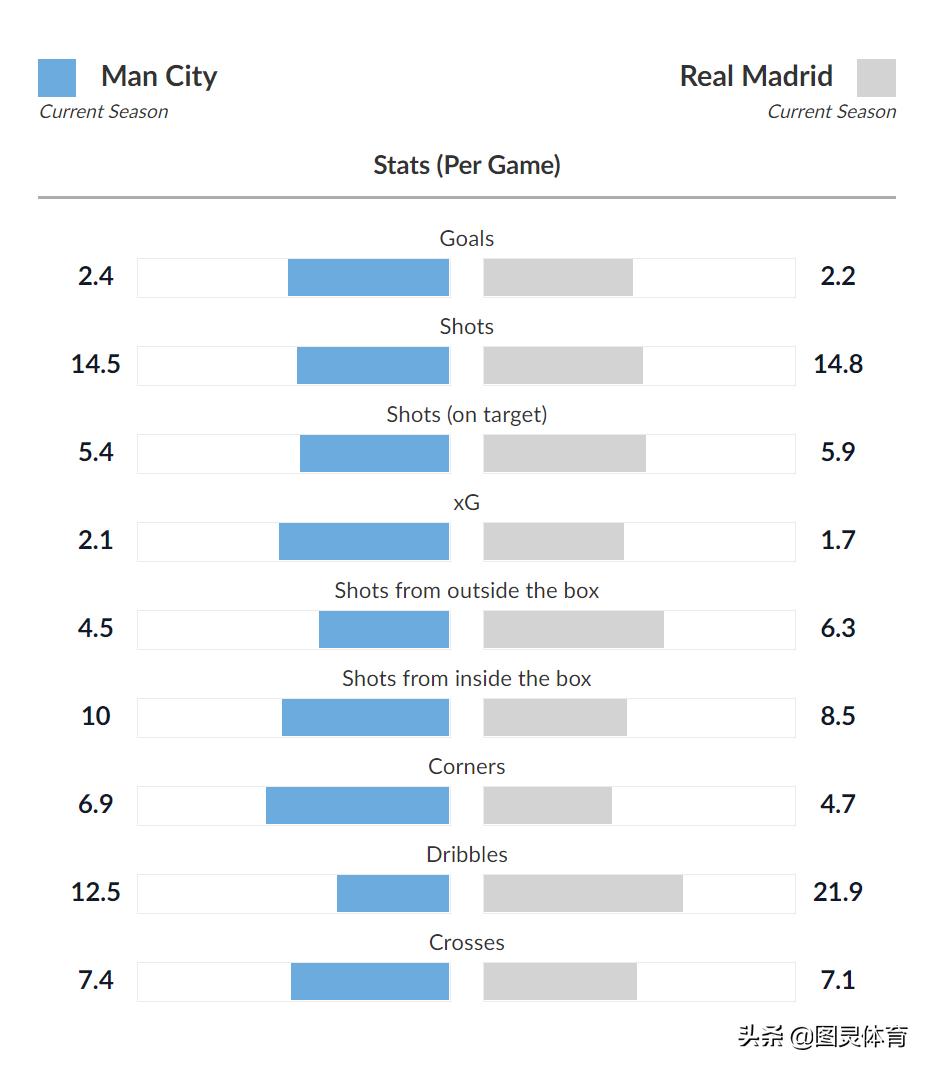Screen dimensions: 929x1069
Task: Click Man City's blue Crosses bar
Action: click(x=370, y=981)
